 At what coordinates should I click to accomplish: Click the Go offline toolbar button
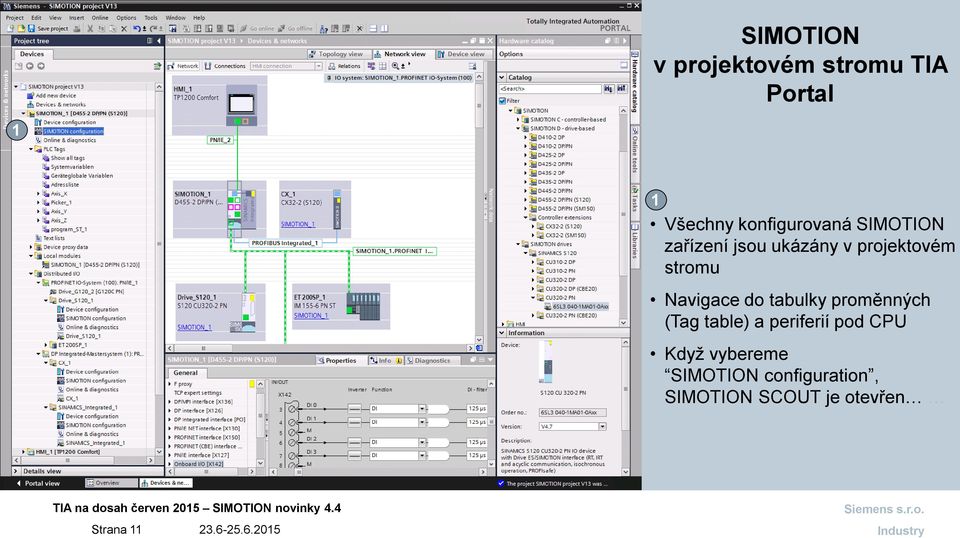point(295,28)
